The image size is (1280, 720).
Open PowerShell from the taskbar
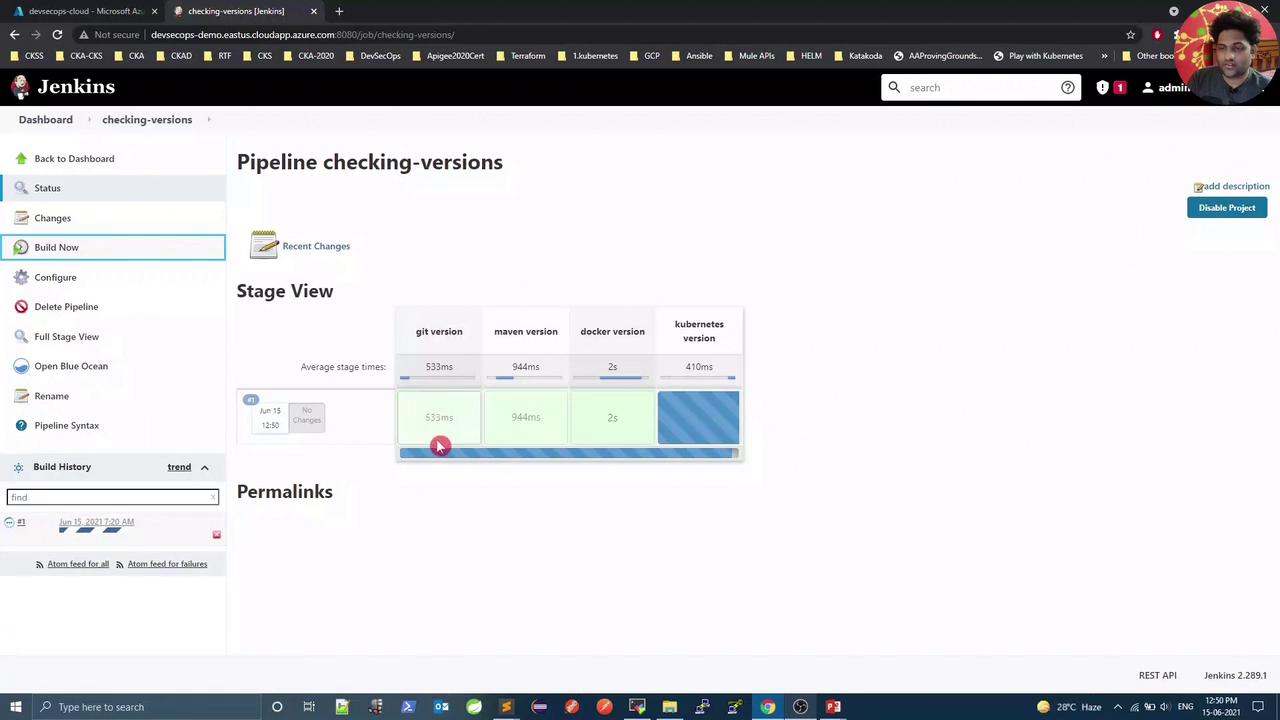(x=408, y=707)
